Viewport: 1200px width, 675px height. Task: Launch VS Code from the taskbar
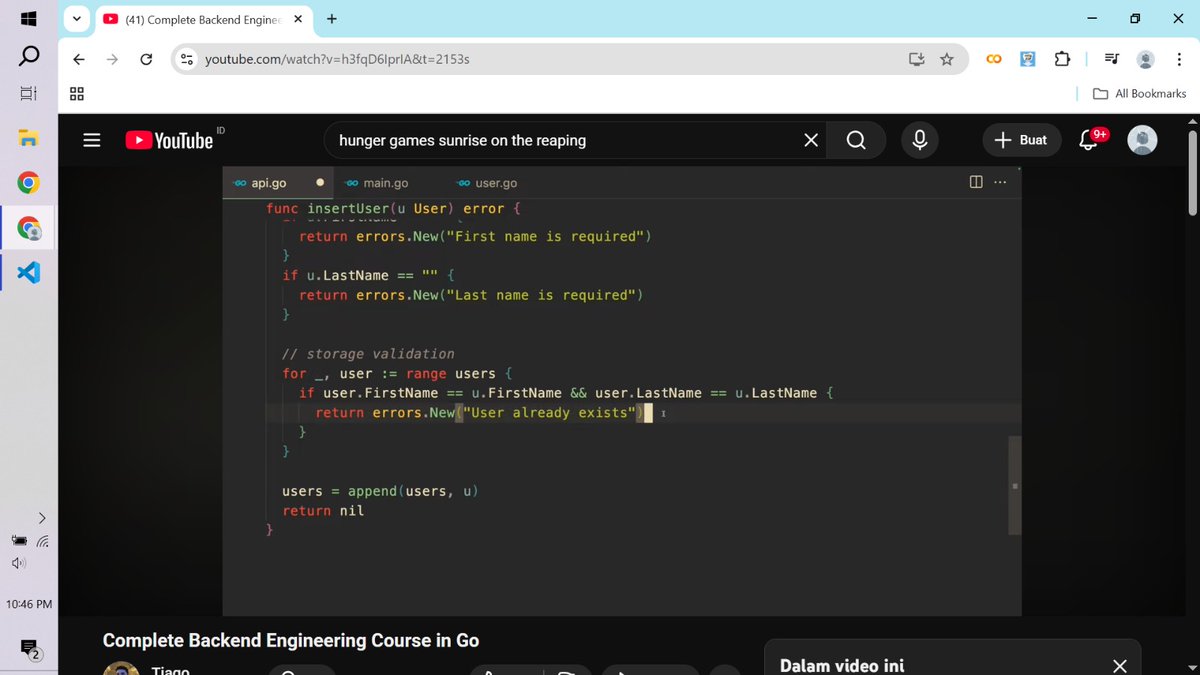click(26, 271)
